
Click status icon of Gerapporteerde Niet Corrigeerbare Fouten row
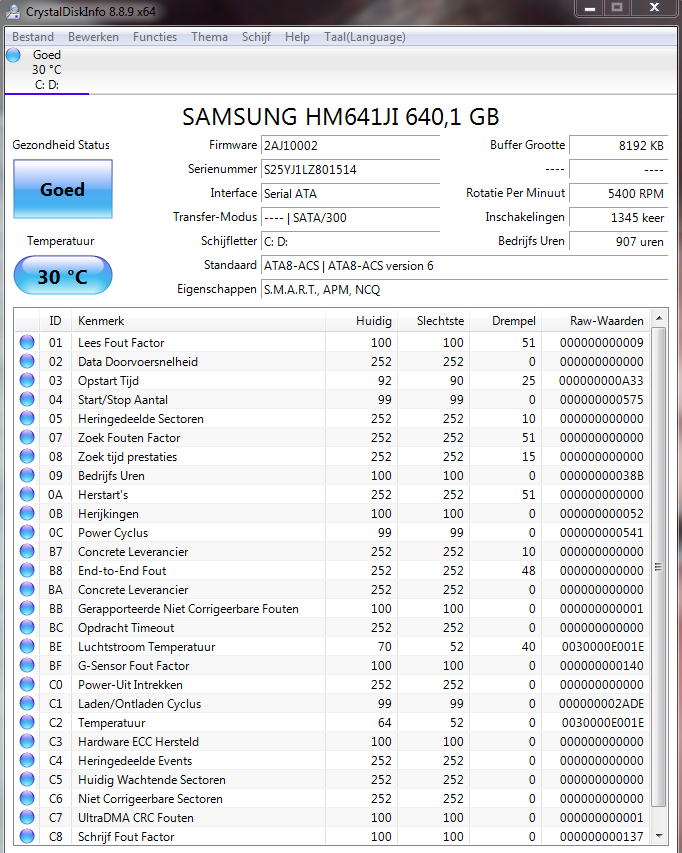pos(27,608)
